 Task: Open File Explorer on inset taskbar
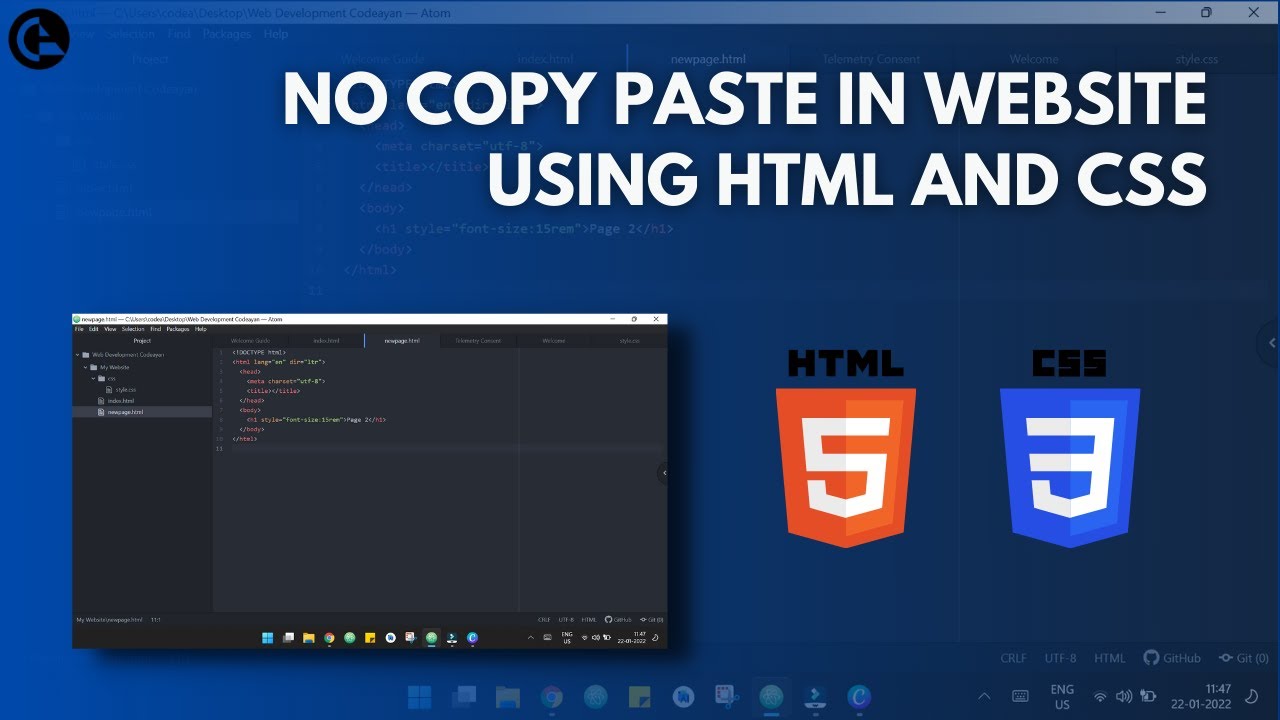[309, 637]
